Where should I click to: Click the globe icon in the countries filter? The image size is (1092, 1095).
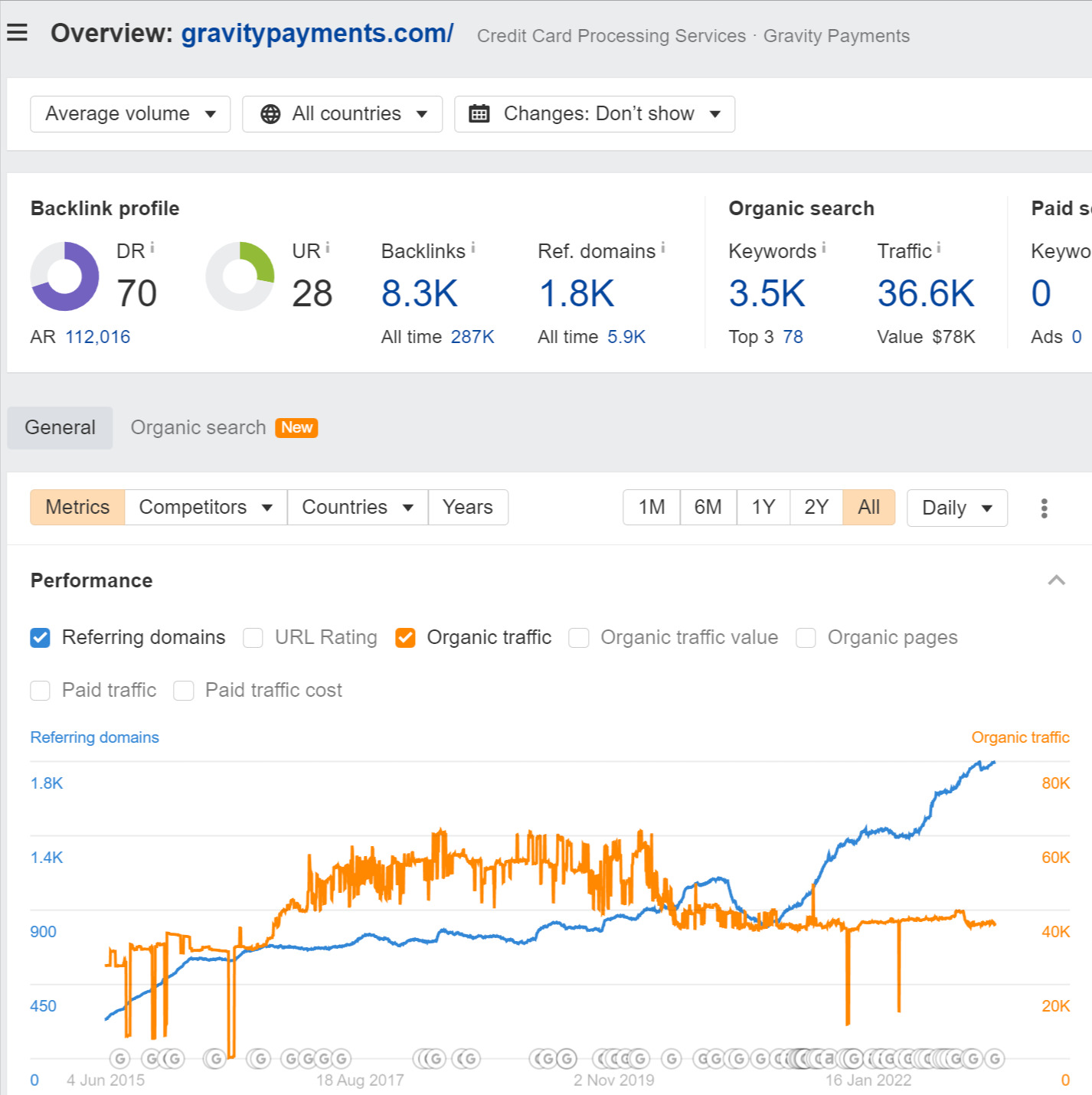click(270, 113)
